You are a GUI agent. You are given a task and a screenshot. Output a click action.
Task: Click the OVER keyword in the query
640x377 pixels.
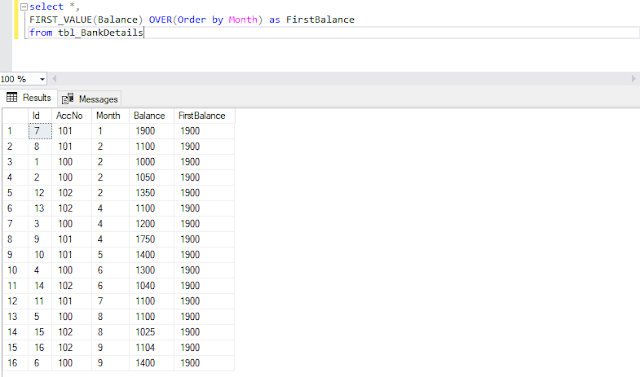pos(160,20)
